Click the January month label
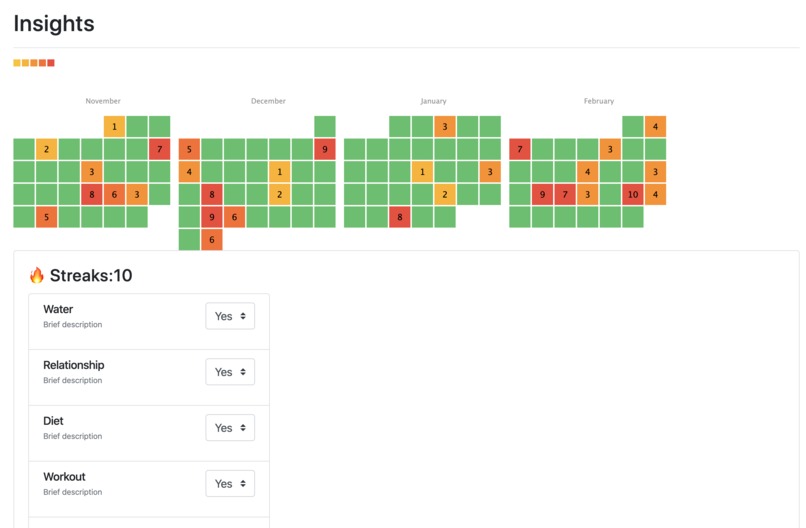This screenshot has width=806, height=528. click(x=433, y=101)
